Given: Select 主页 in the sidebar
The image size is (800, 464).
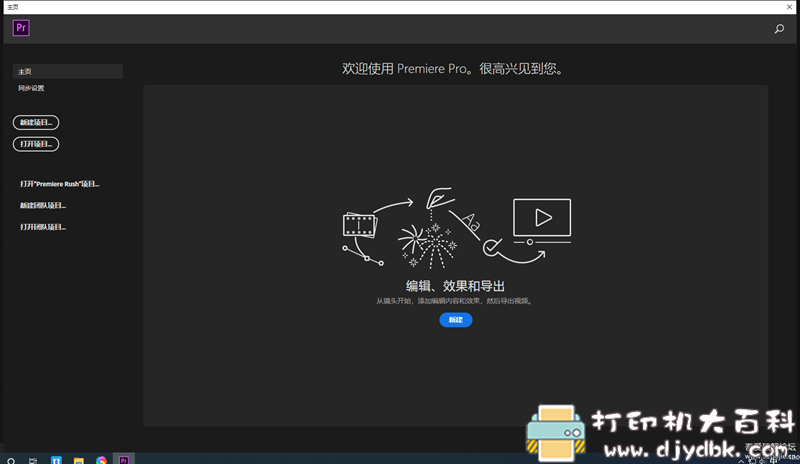Looking at the screenshot, I should [67, 71].
